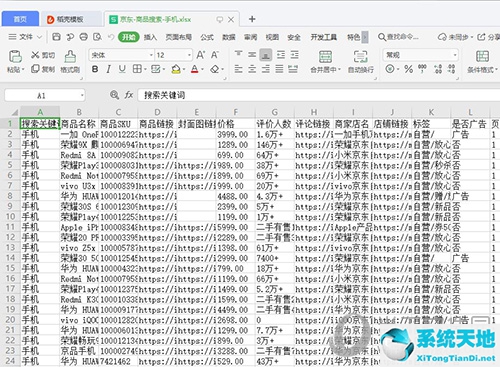Click the cloud sync (未同步) icon

click(x=442, y=37)
